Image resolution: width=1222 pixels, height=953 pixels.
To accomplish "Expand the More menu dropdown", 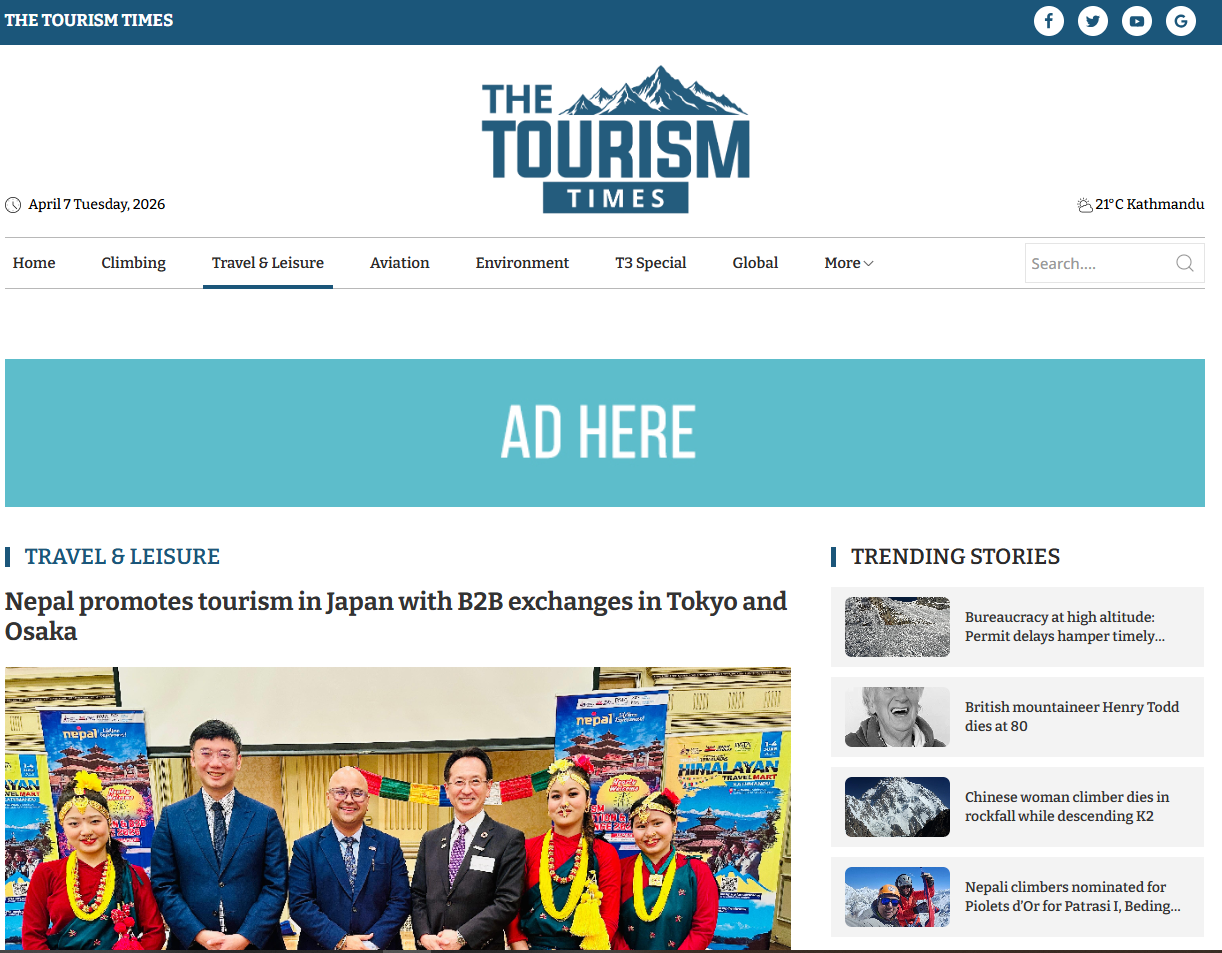I will 848,263.
